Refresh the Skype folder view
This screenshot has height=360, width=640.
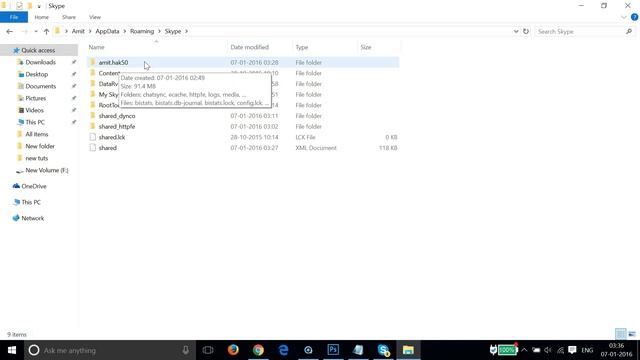pyautogui.click(x=526, y=31)
